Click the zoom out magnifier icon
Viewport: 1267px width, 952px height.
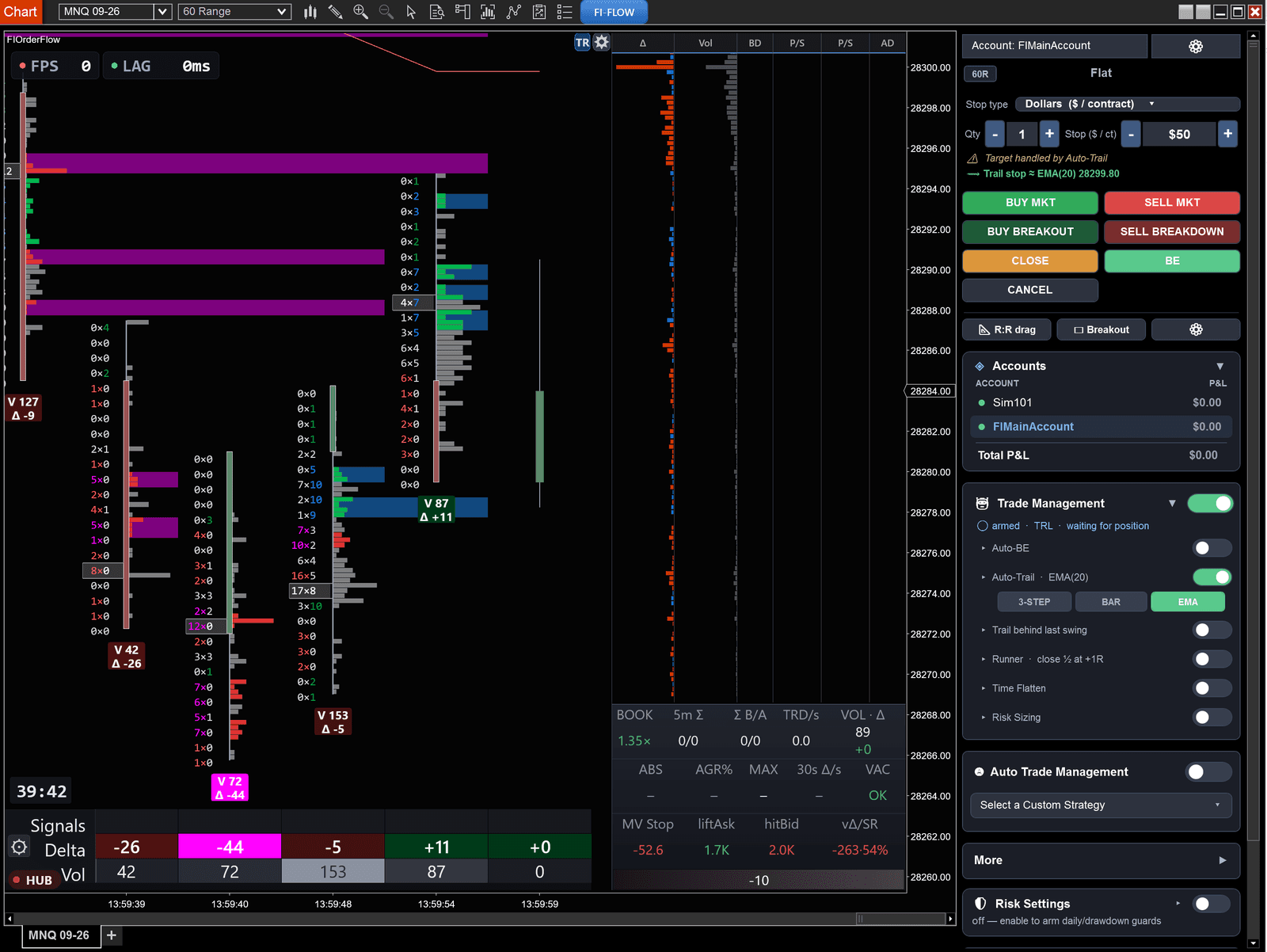coord(386,11)
